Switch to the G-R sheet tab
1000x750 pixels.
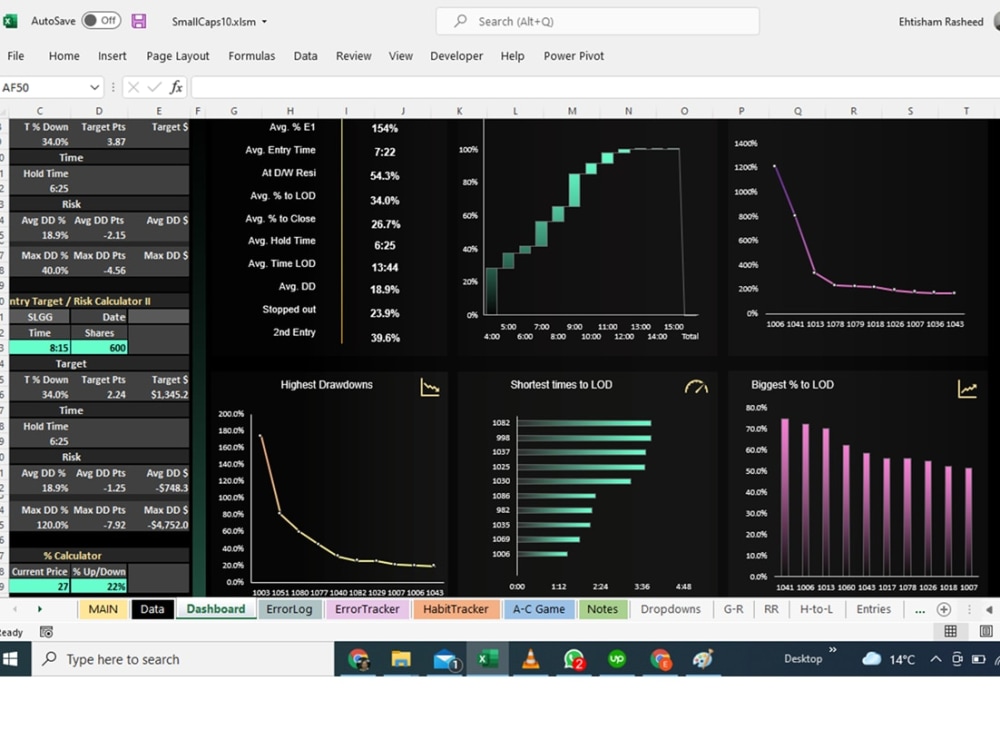point(733,609)
